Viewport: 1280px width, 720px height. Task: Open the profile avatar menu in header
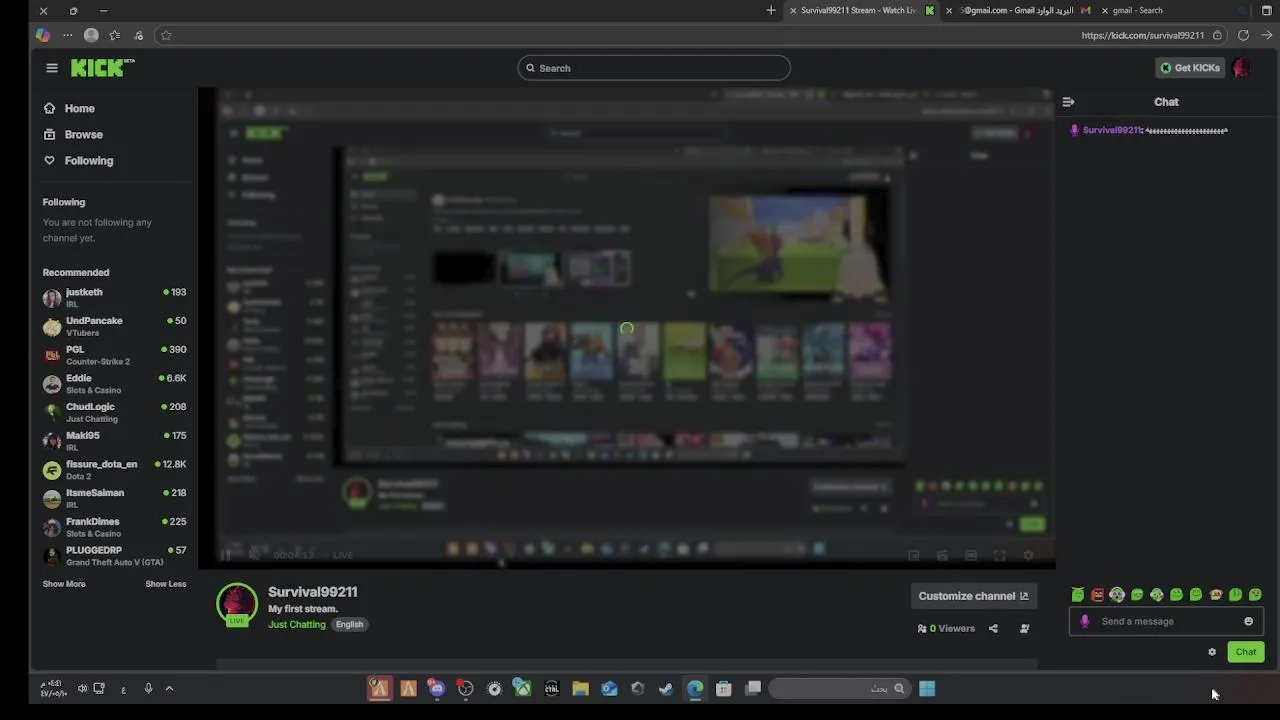pos(1241,68)
